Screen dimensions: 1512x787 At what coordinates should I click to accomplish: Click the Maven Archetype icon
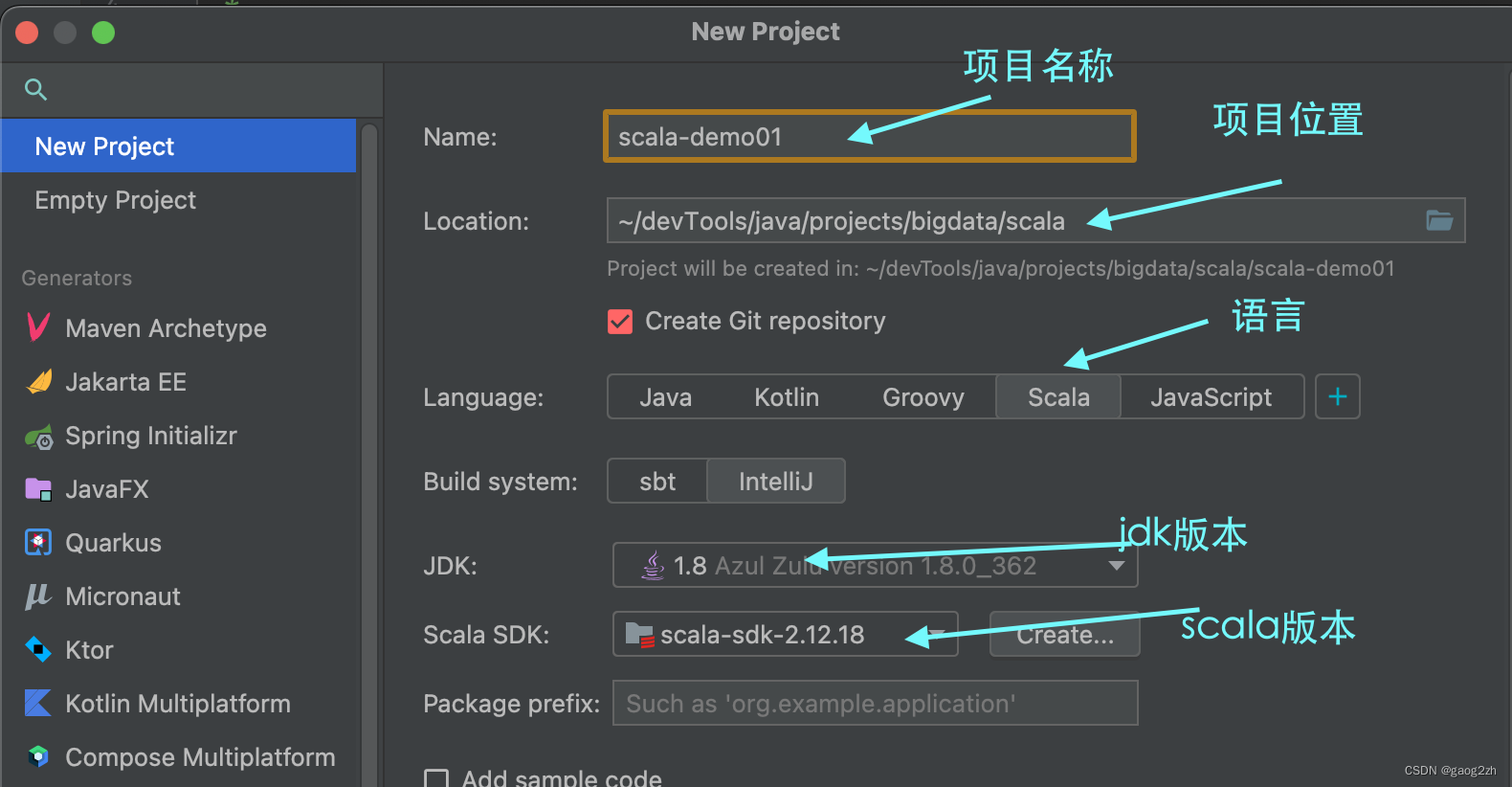click(38, 327)
